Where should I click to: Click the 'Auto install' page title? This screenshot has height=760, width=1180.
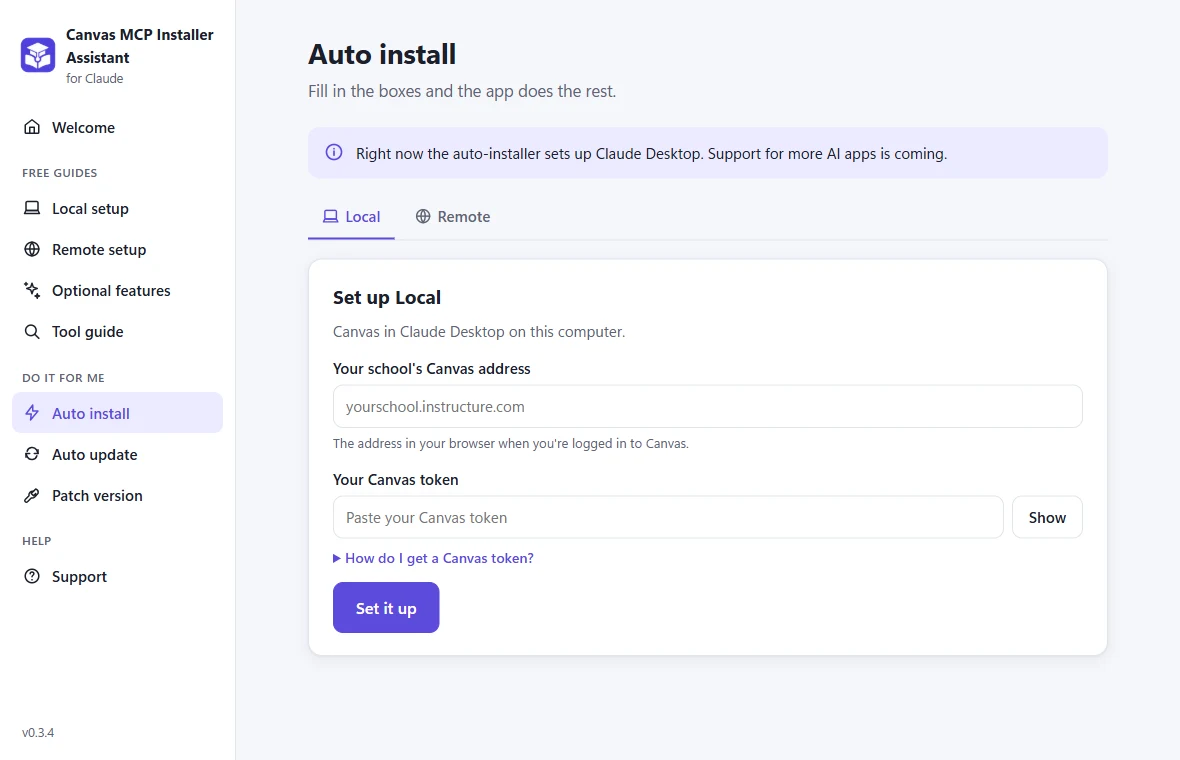point(382,54)
